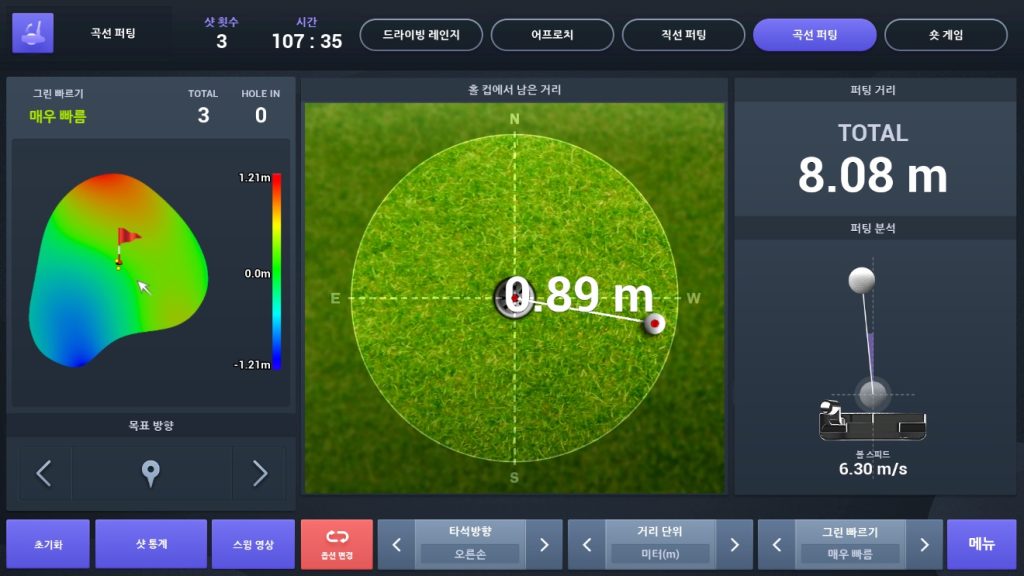Open 샷 통계 shot statistics
1024x576 pixels.
coord(150,543)
